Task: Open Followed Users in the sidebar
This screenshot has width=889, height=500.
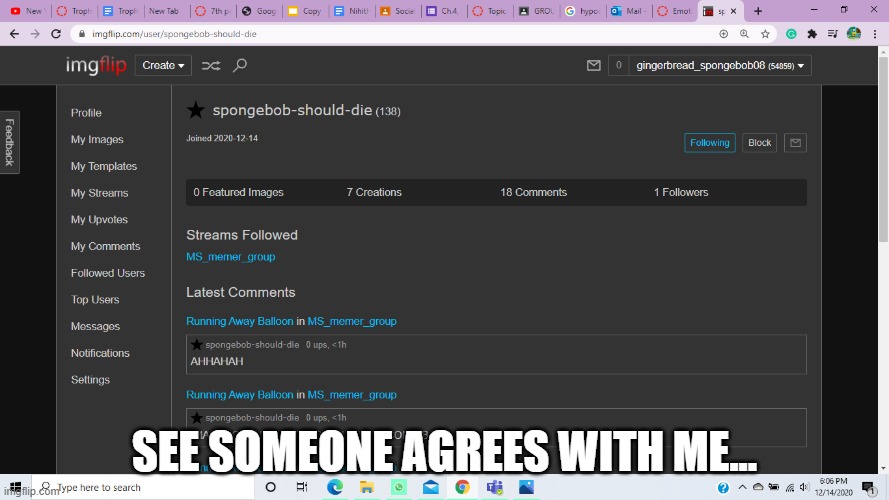Action: click(x=108, y=273)
